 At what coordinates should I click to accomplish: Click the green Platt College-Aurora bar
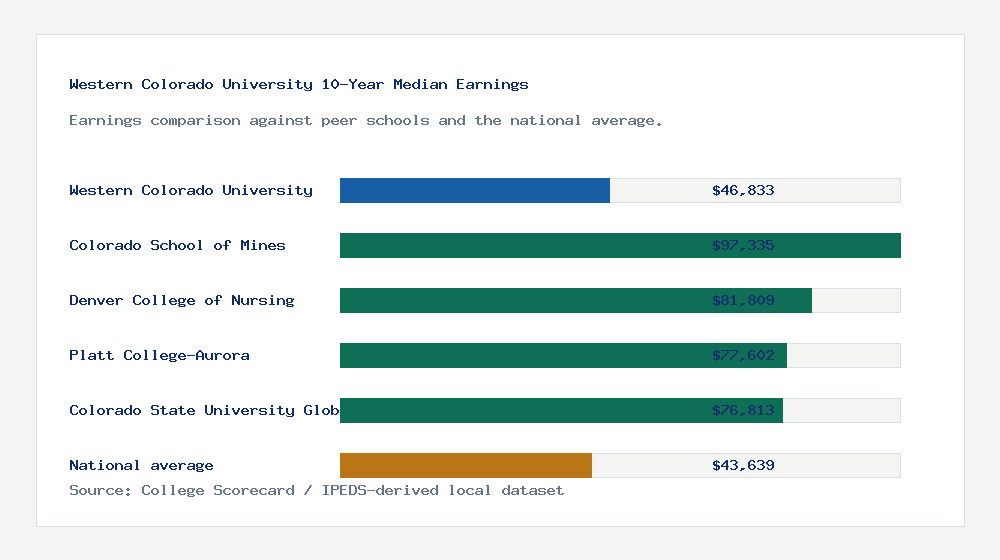click(563, 355)
